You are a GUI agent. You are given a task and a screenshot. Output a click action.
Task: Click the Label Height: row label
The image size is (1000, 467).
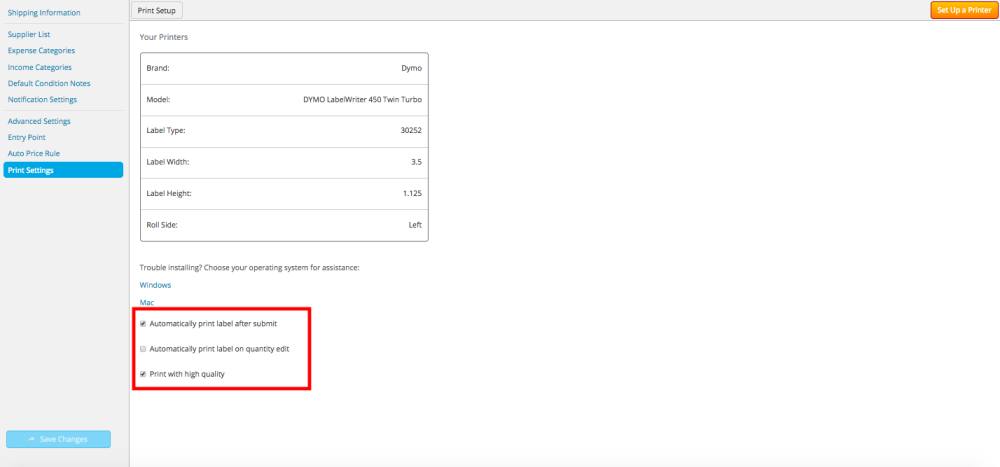(x=169, y=193)
